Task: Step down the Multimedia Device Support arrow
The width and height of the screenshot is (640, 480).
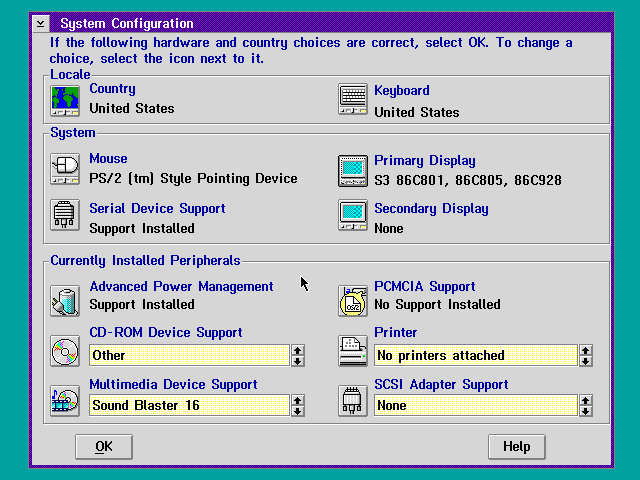Action: pyautogui.click(x=298, y=411)
